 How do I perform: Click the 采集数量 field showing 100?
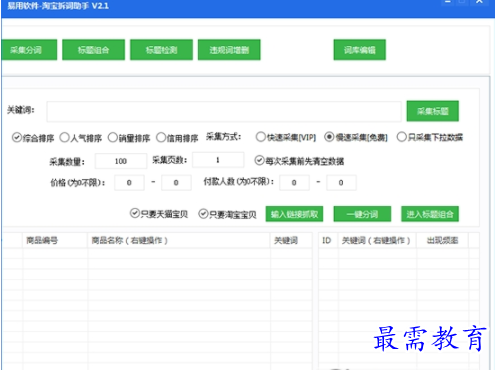(x=121, y=161)
